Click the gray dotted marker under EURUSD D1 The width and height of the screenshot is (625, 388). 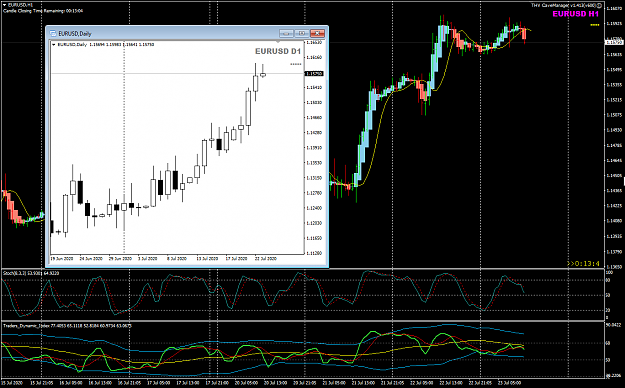coord(296,64)
